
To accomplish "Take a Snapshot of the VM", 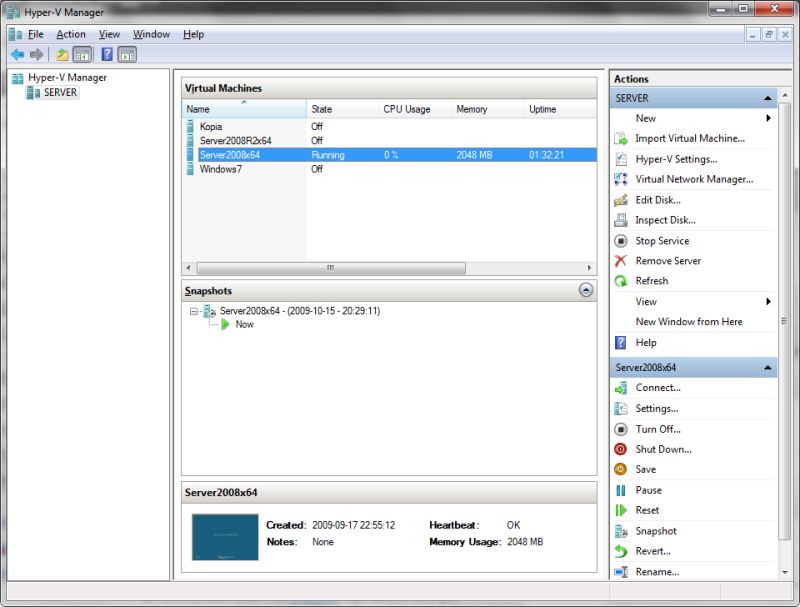I will 655,531.
